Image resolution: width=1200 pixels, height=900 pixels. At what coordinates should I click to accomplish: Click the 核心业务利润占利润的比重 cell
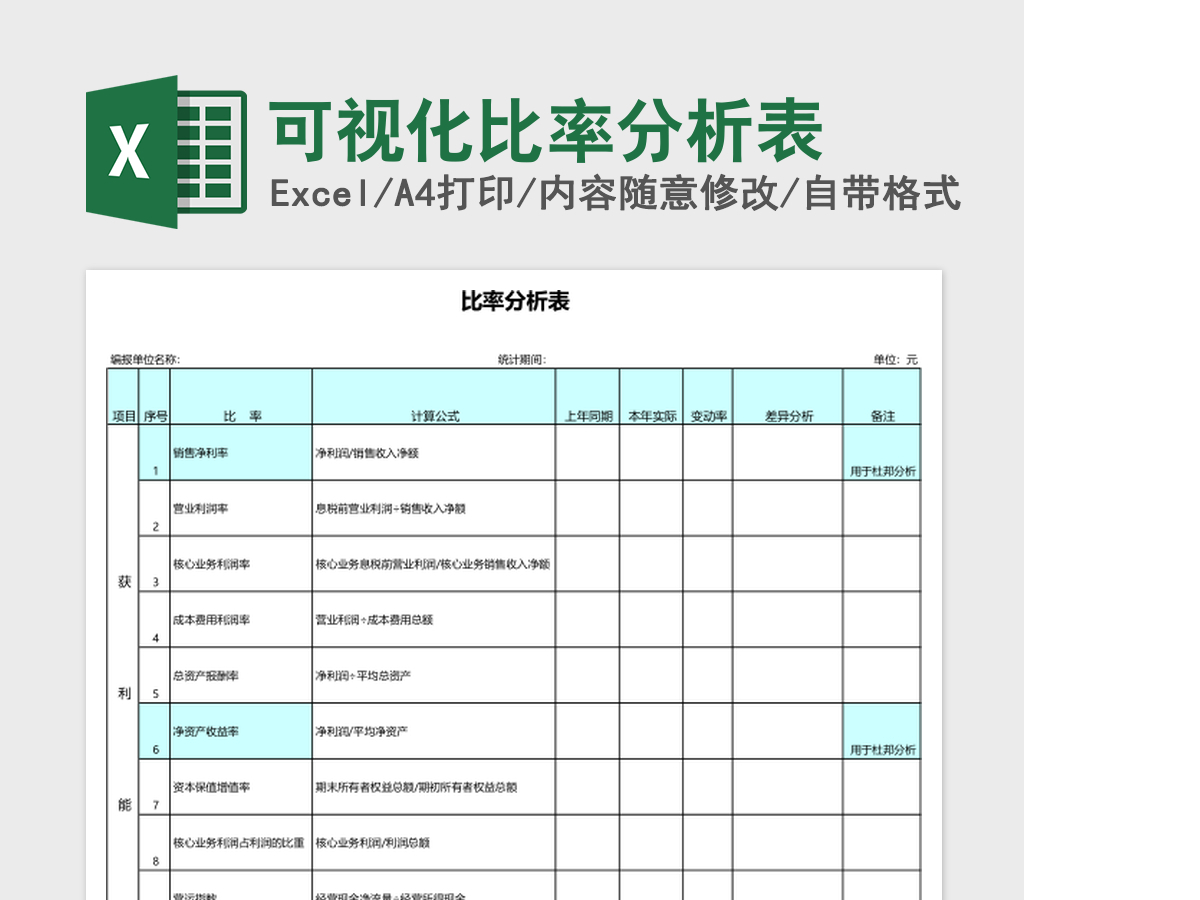click(x=241, y=843)
